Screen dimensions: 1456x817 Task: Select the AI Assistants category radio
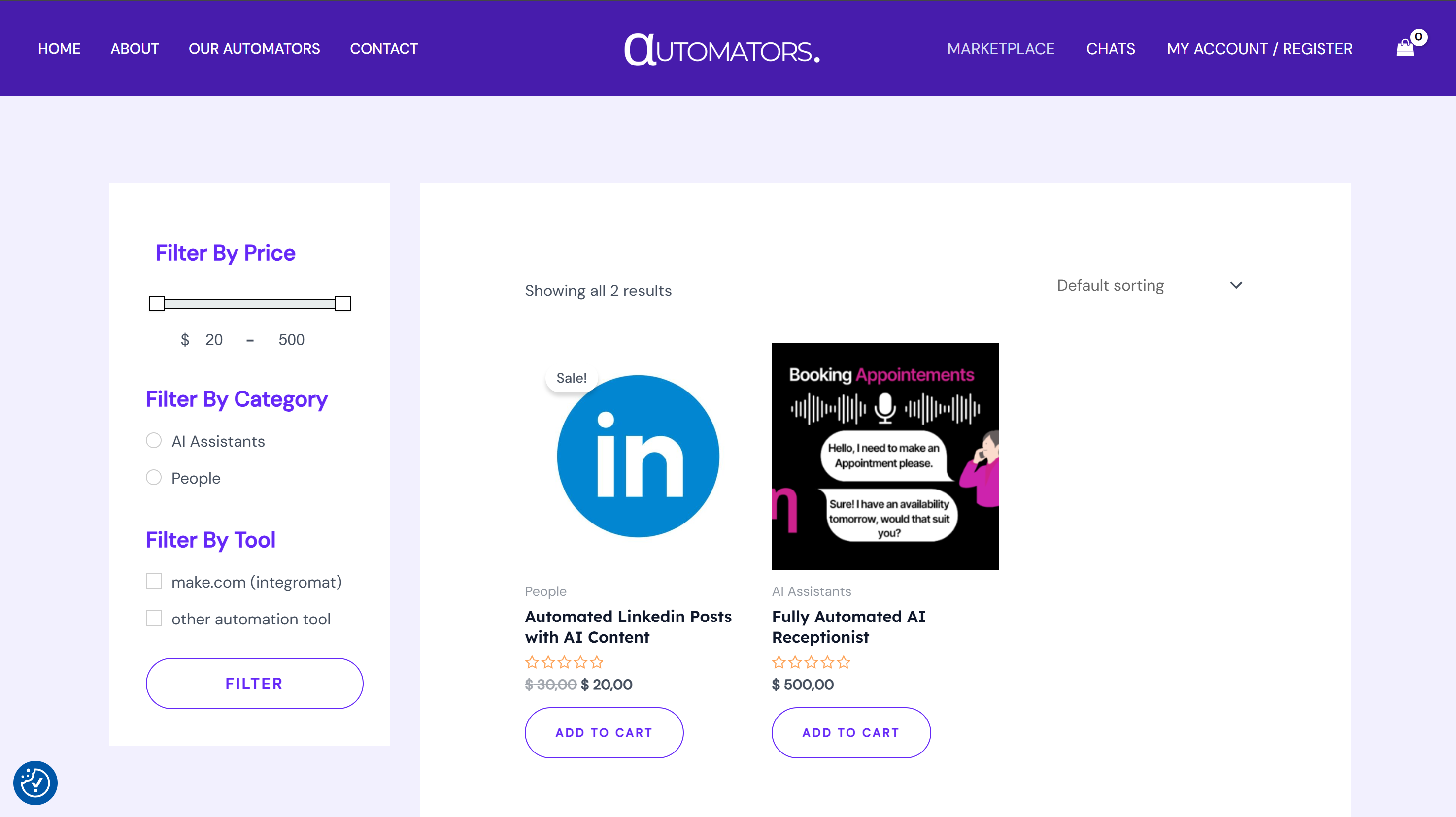coord(154,441)
